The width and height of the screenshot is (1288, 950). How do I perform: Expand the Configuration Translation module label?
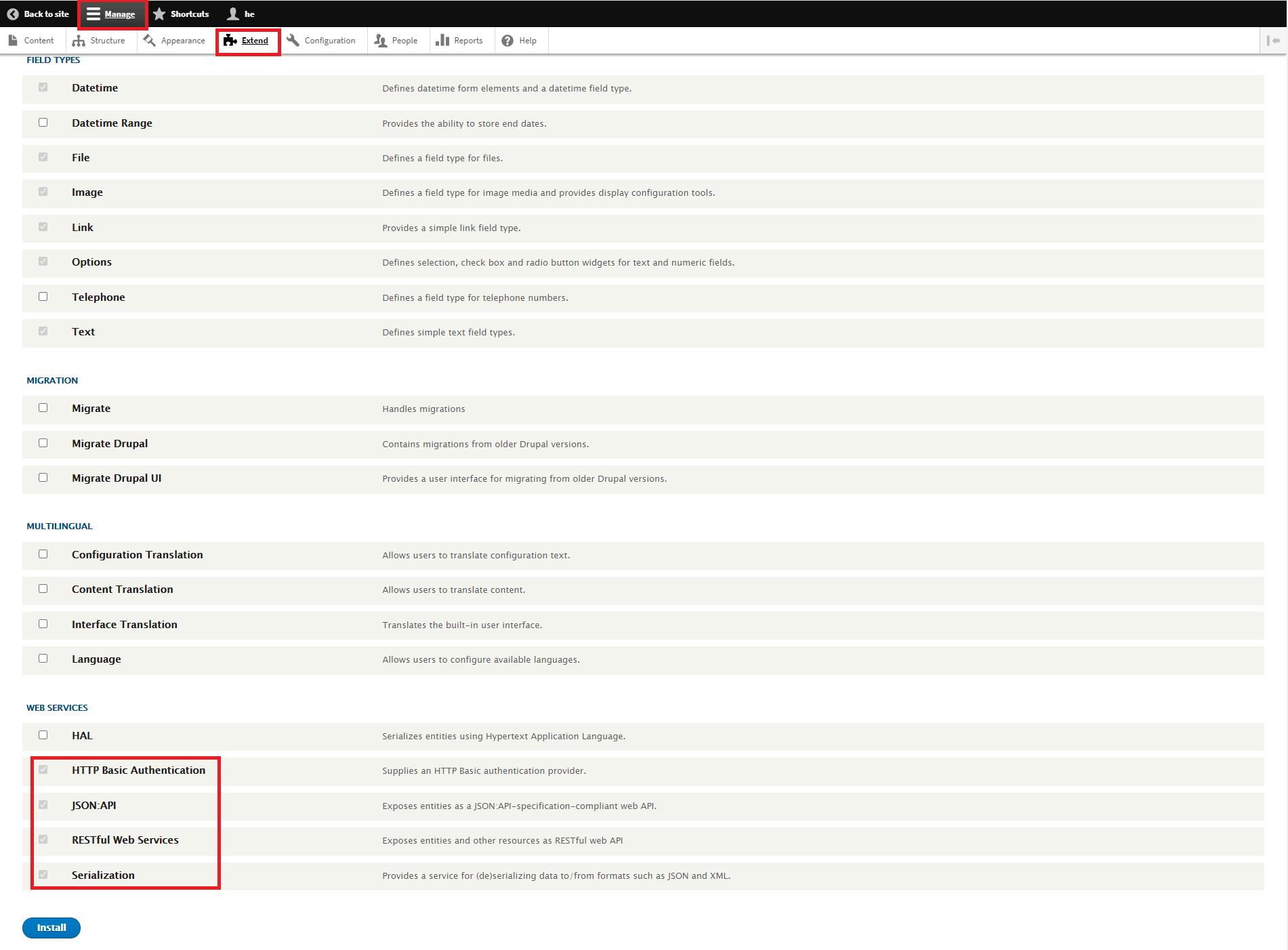pyautogui.click(x=138, y=555)
